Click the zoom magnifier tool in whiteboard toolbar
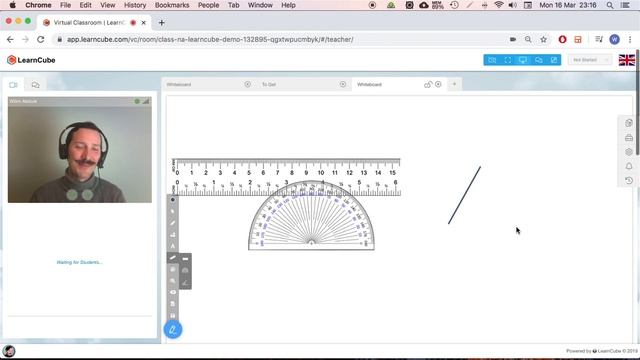Image resolution: width=640 pixels, height=360 pixels. [173, 281]
